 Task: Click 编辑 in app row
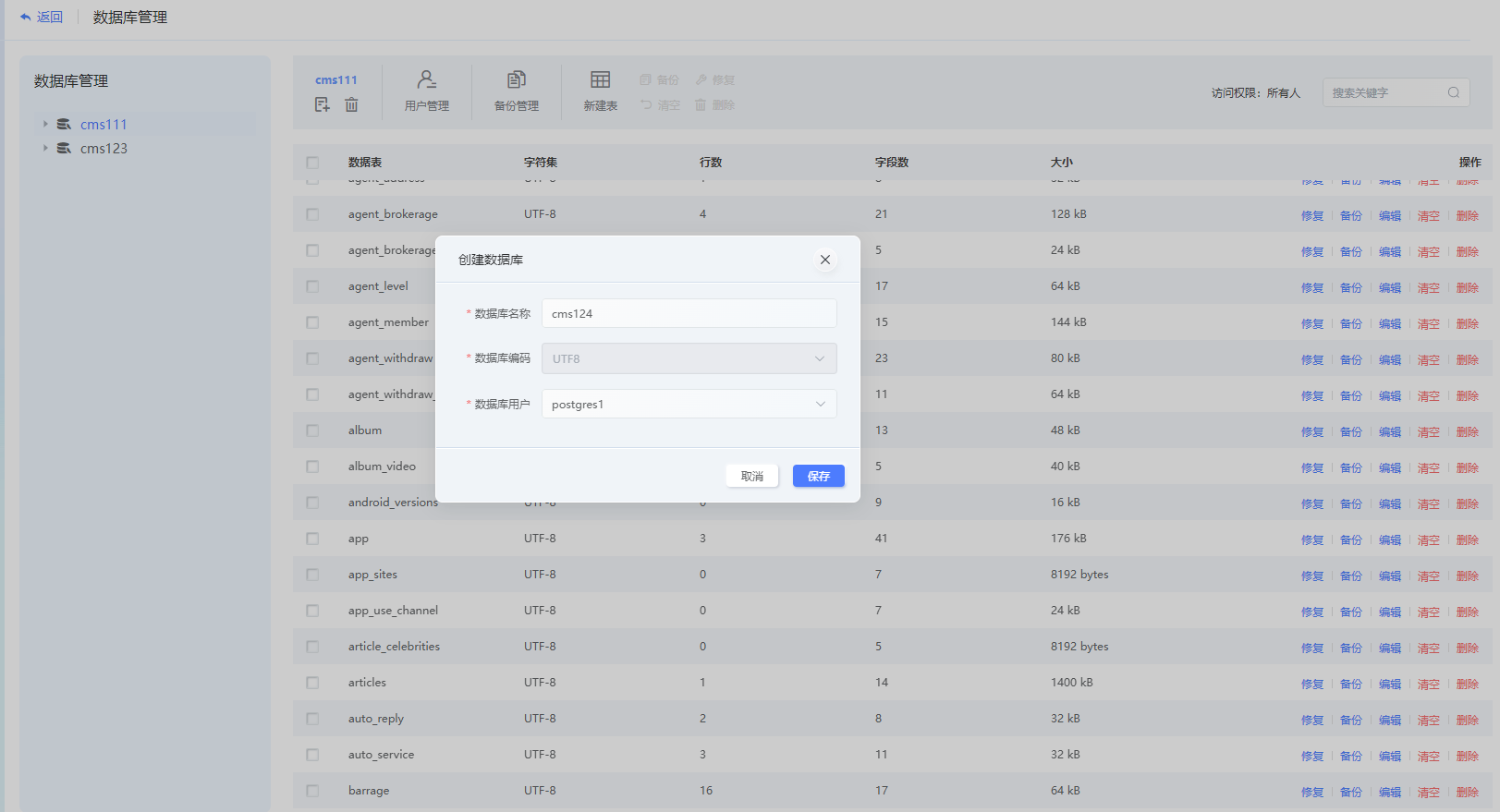tap(1390, 539)
